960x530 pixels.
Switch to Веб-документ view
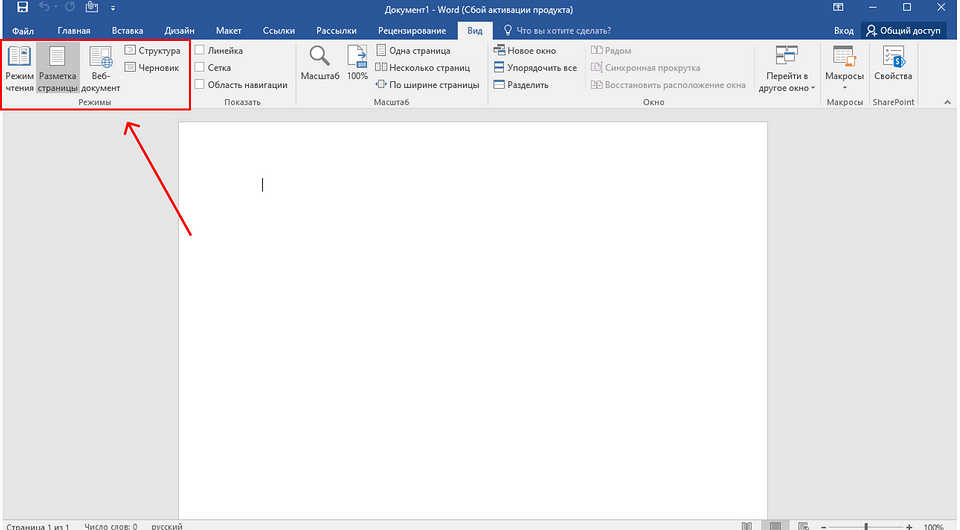(100, 68)
